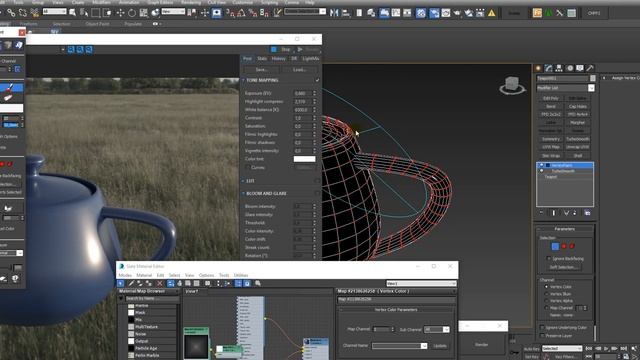Viewport: 640px width, 360px height.
Task: Activate Select and Rotate tool
Action: (132, 13)
